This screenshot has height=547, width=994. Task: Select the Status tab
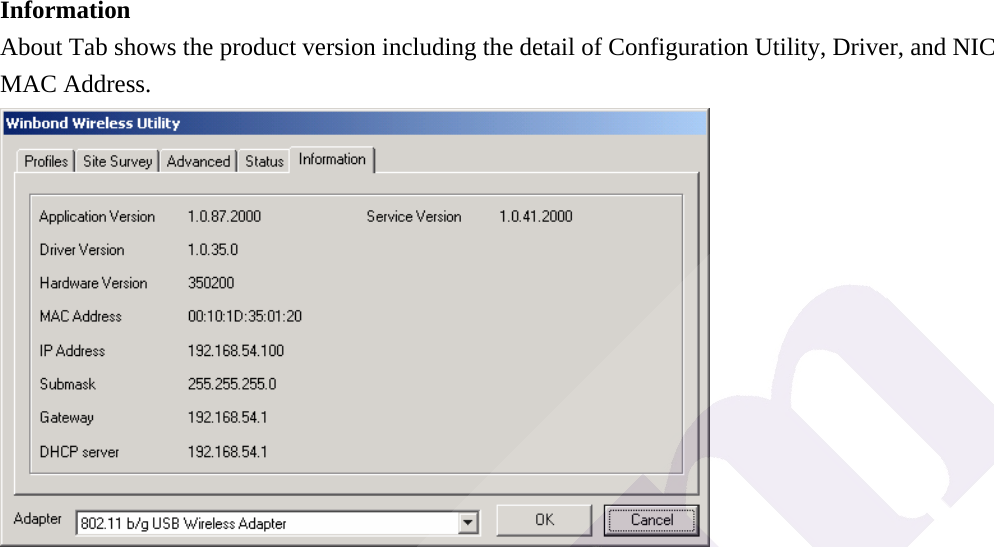[x=264, y=161]
